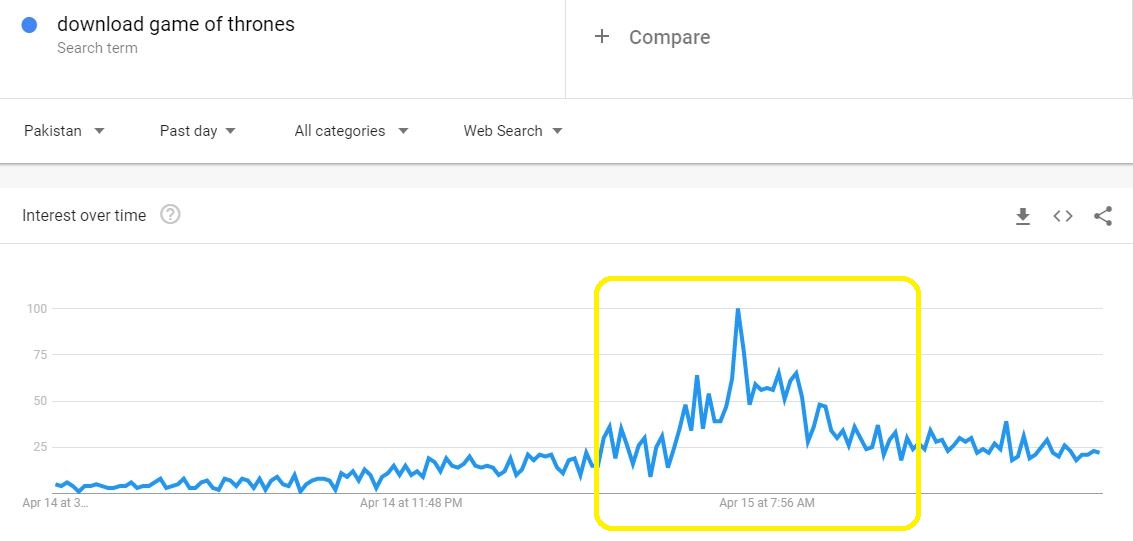The image size is (1133, 541).
Task: Expand the Web Search type dropdown
Action: 512,131
